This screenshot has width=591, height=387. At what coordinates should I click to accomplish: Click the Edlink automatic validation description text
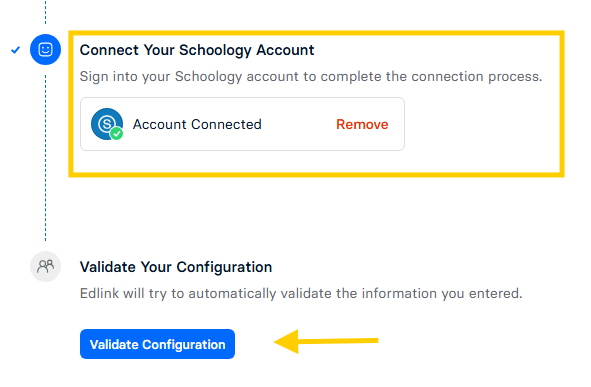(301, 294)
